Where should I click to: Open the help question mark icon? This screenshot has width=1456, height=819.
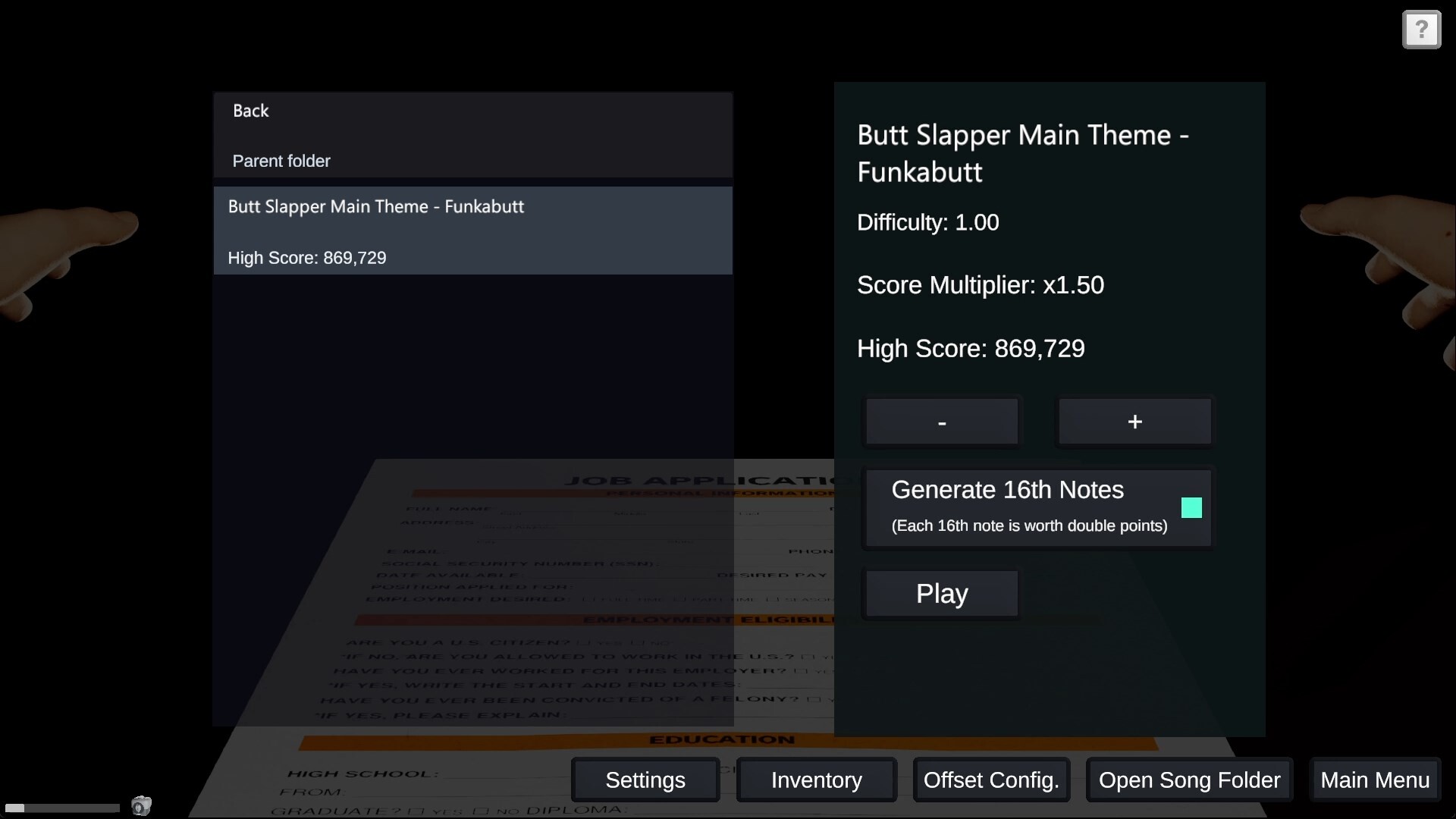pyautogui.click(x=1421, y=30)
